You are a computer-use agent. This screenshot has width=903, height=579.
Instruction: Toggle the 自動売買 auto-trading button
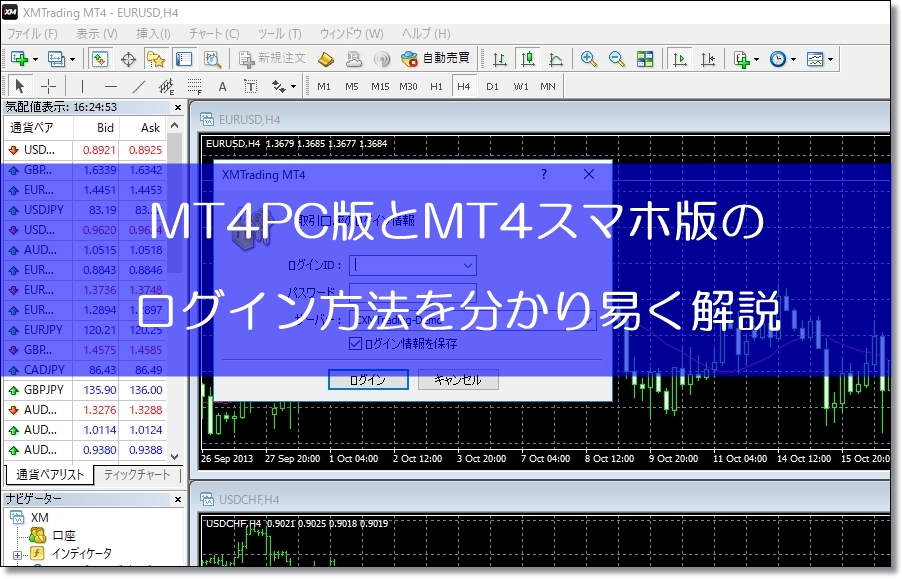point(435,59)
